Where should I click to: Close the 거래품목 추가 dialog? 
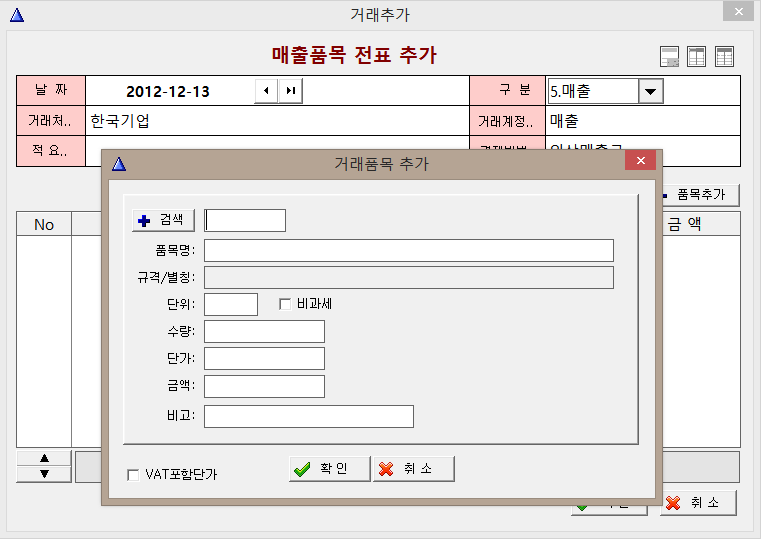click(641, 161)
